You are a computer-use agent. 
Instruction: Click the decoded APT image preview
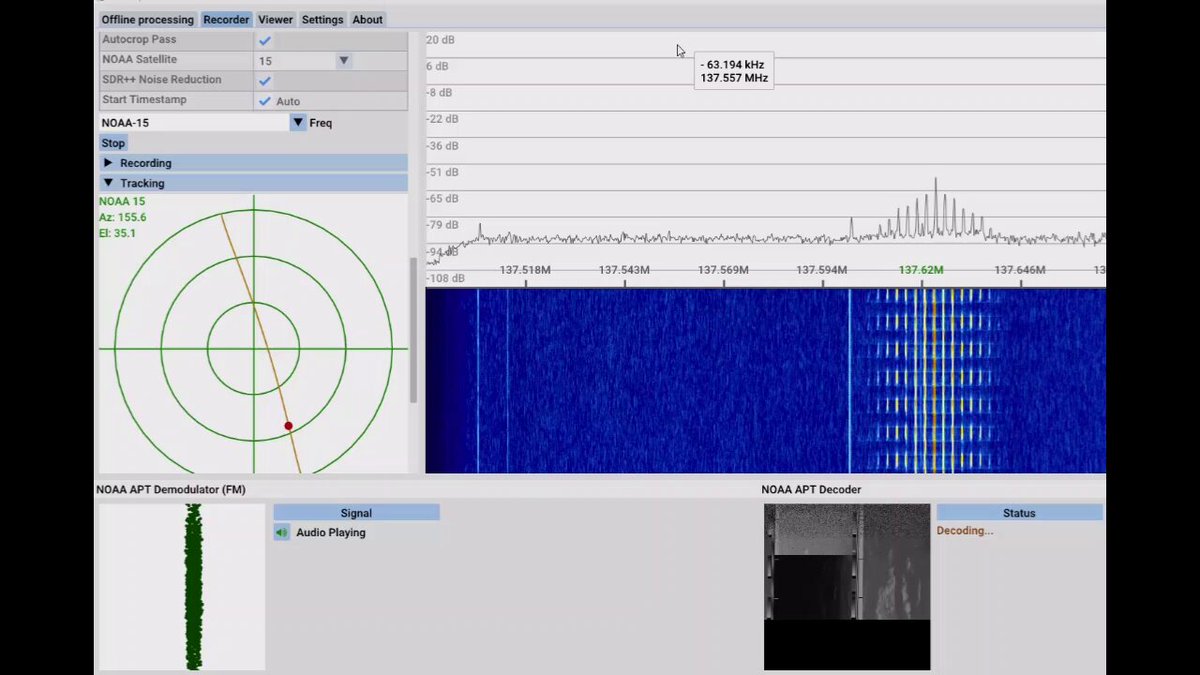point(847,587)
